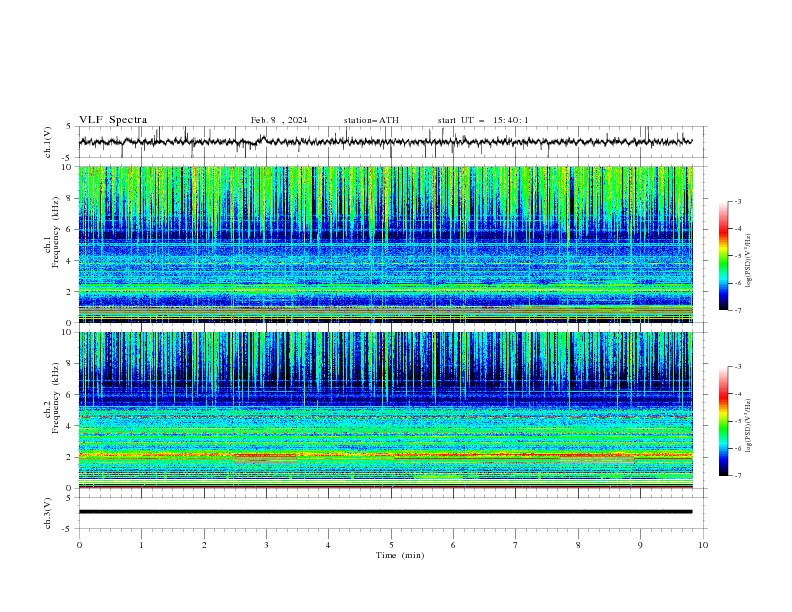Click the "4" minute tick label on the time axis
This screenshot has height=612, width=792.
pos(328,545)
